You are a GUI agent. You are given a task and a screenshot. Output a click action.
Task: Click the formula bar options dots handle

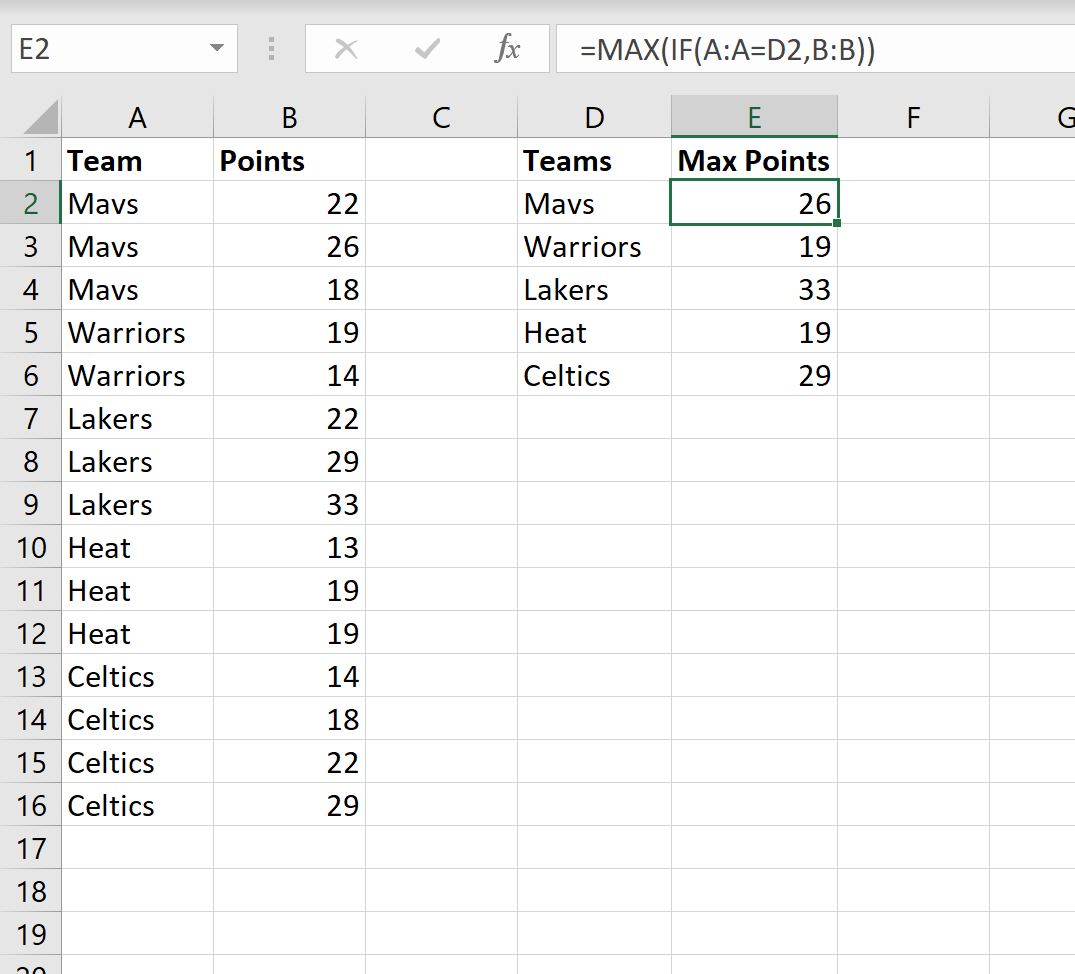[271, 49]
